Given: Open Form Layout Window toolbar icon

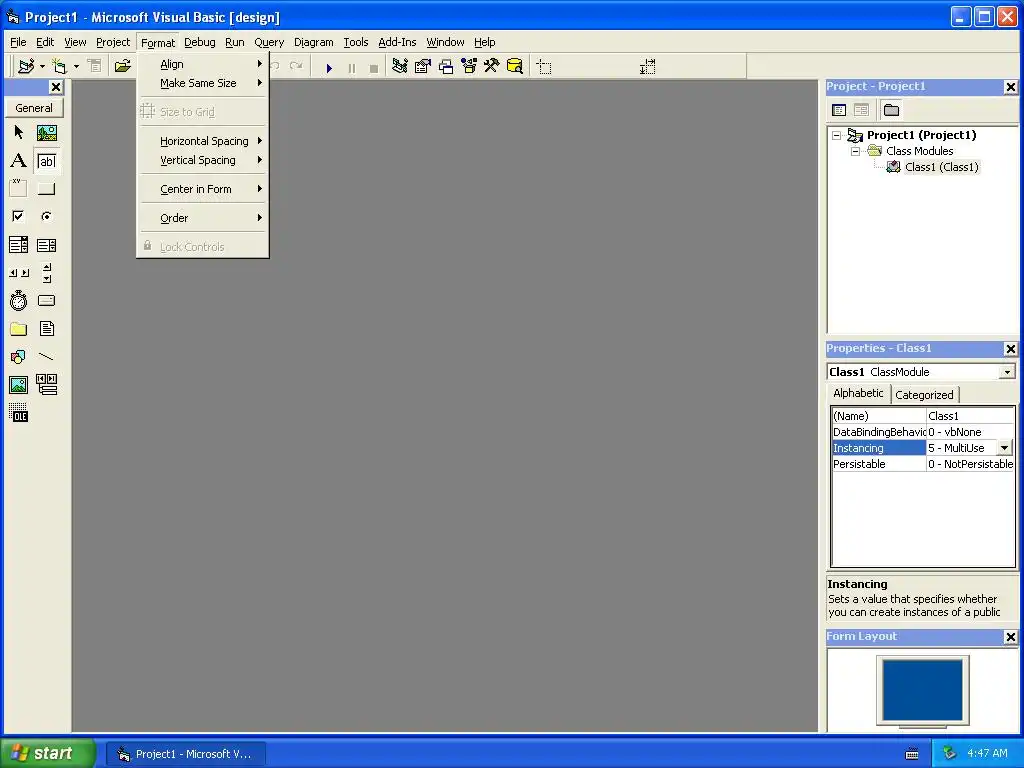Looking at the screenshot, I should 445,66.
